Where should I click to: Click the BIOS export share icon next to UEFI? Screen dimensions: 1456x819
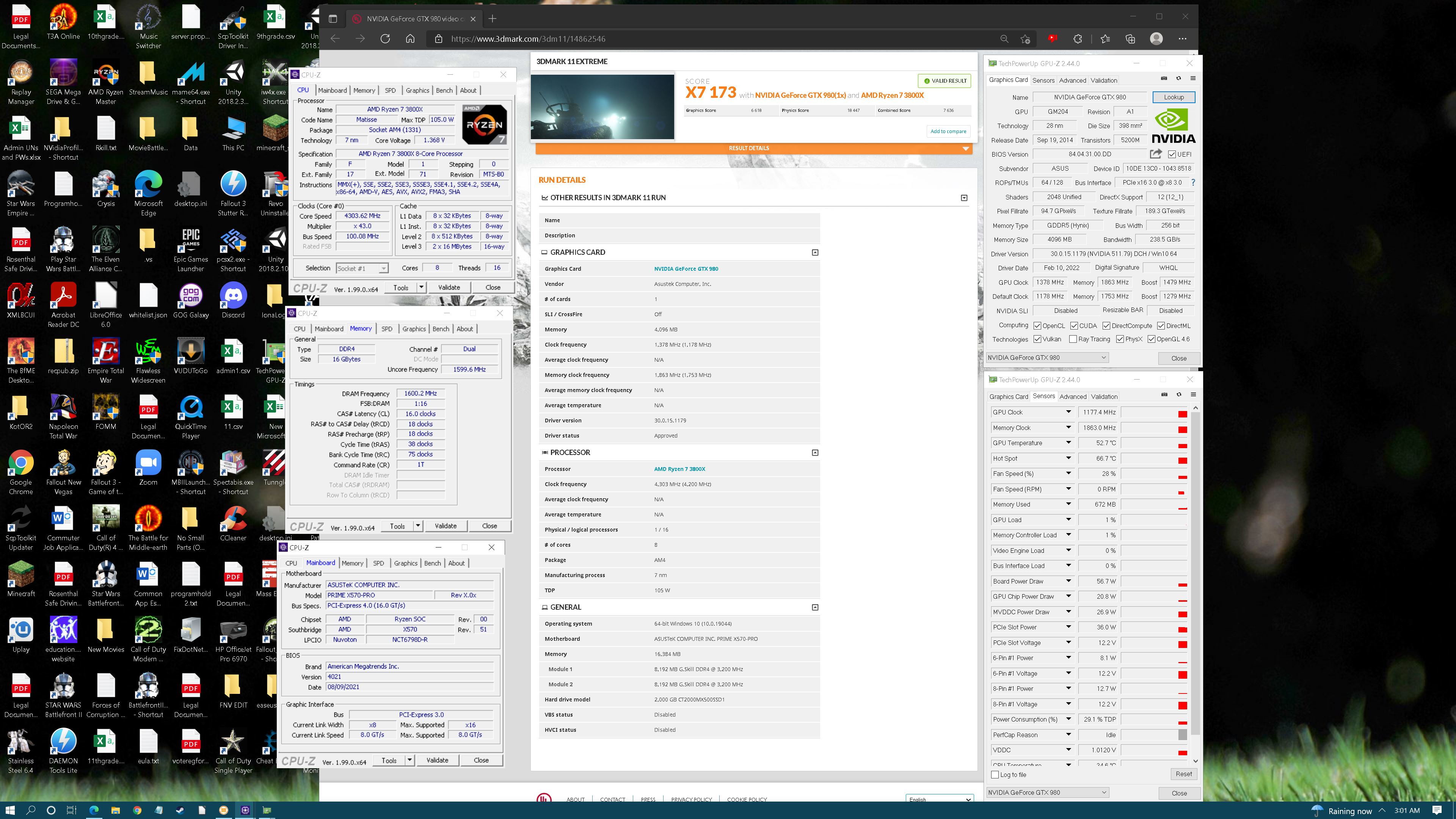click(x=1155, y=154)
